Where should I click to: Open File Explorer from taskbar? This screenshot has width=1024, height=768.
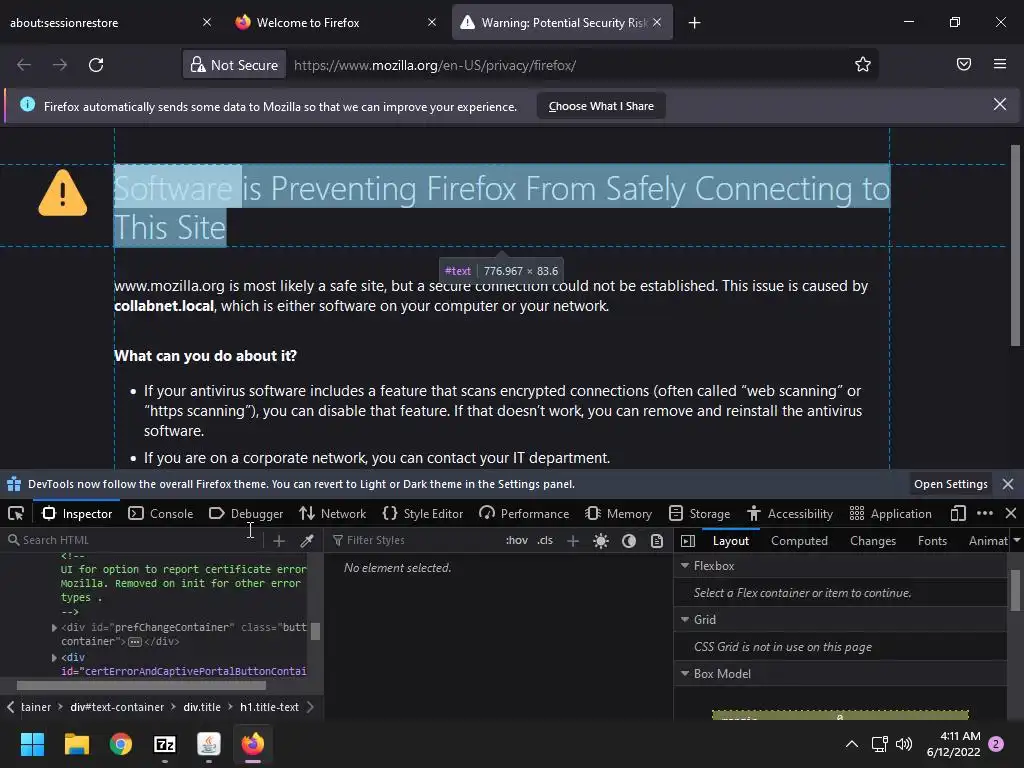coord(76,744)
